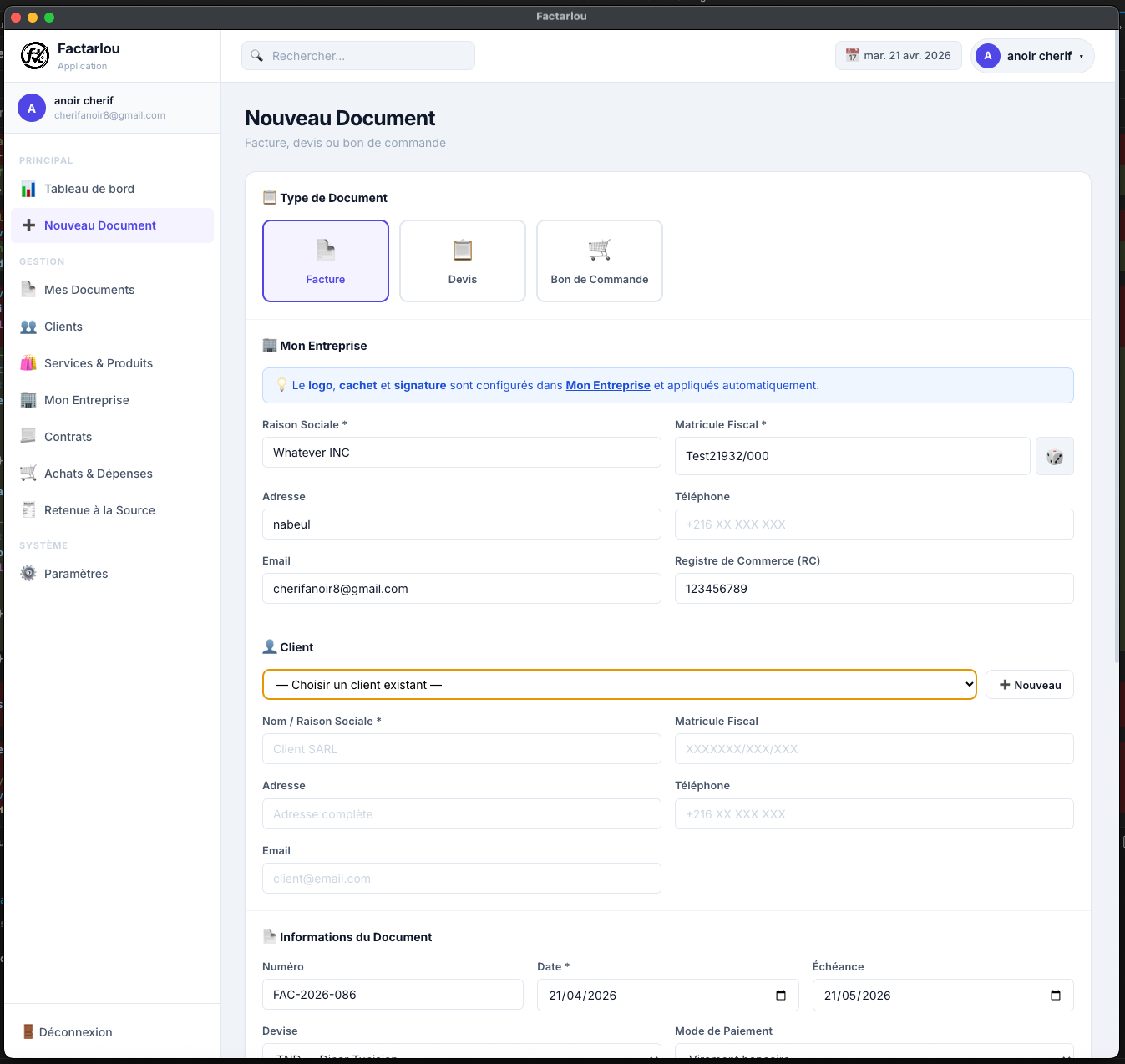Open the anoir cherif user menu
The height and width of the screenshot is (1064, 1125).
[1032, 56]
